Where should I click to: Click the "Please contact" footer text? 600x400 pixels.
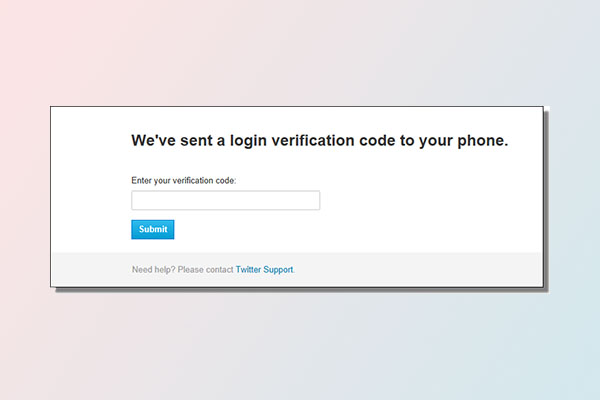click(205, 270)
